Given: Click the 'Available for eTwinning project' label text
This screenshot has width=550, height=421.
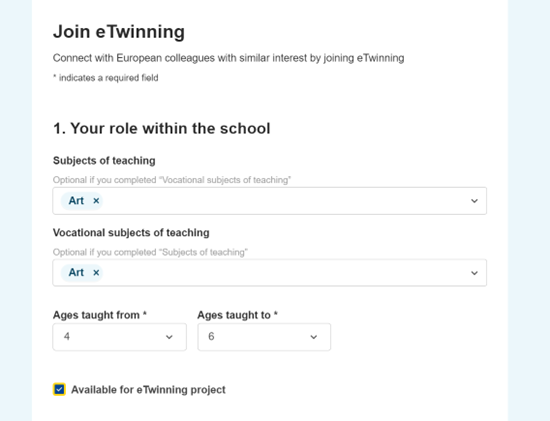Looking at the screenshot, I should pos(148,390).
